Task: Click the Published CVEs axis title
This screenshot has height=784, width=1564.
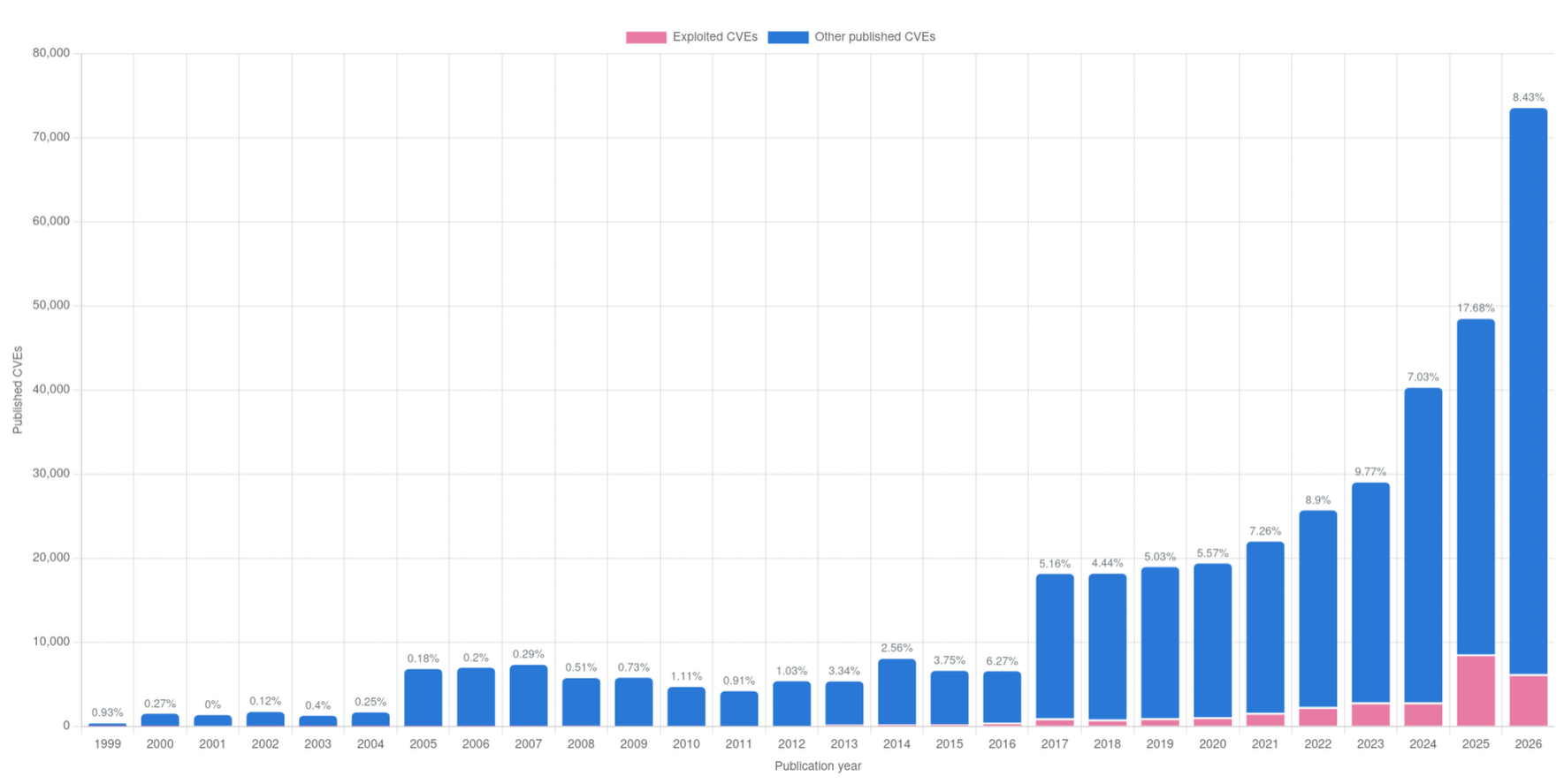Action: (x=18, y=390)
